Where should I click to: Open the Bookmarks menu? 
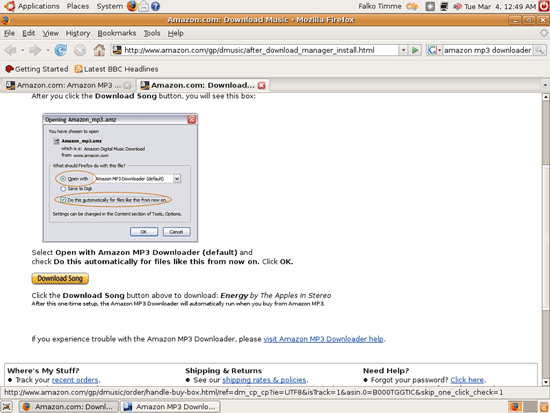tap(117, 33)
